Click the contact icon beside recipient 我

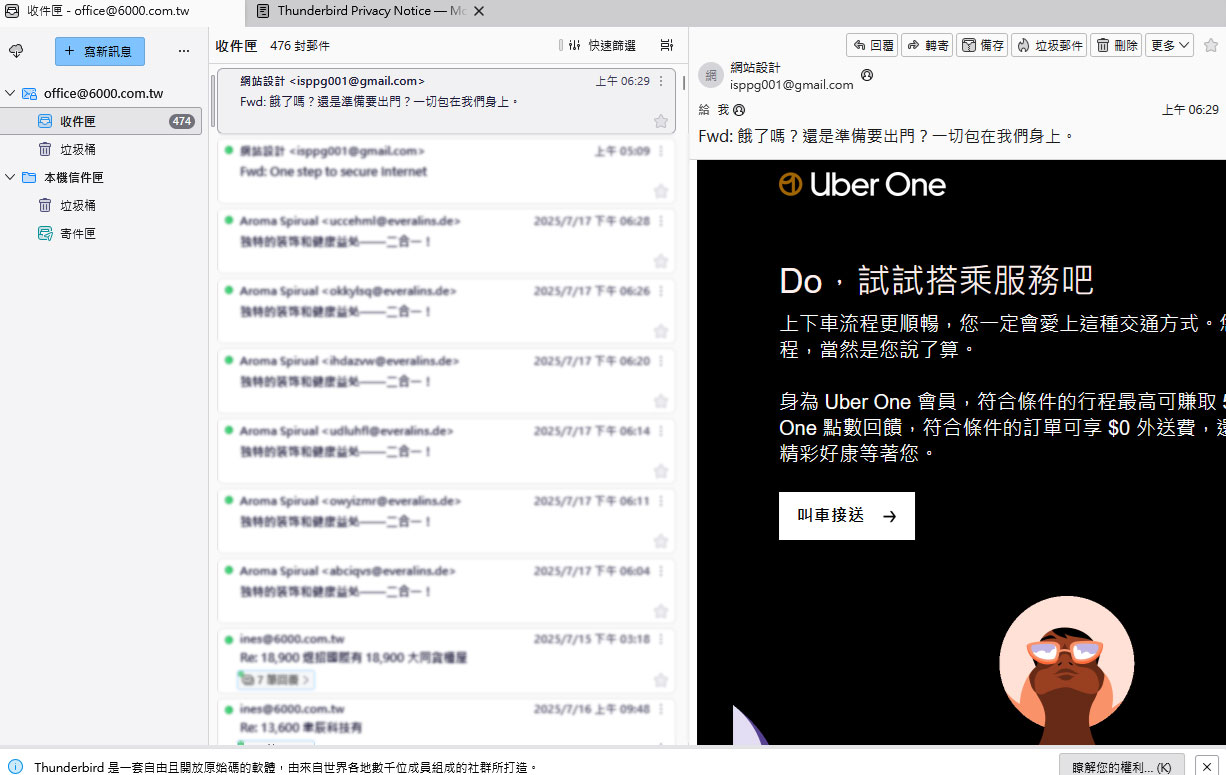tap(739, 110)
